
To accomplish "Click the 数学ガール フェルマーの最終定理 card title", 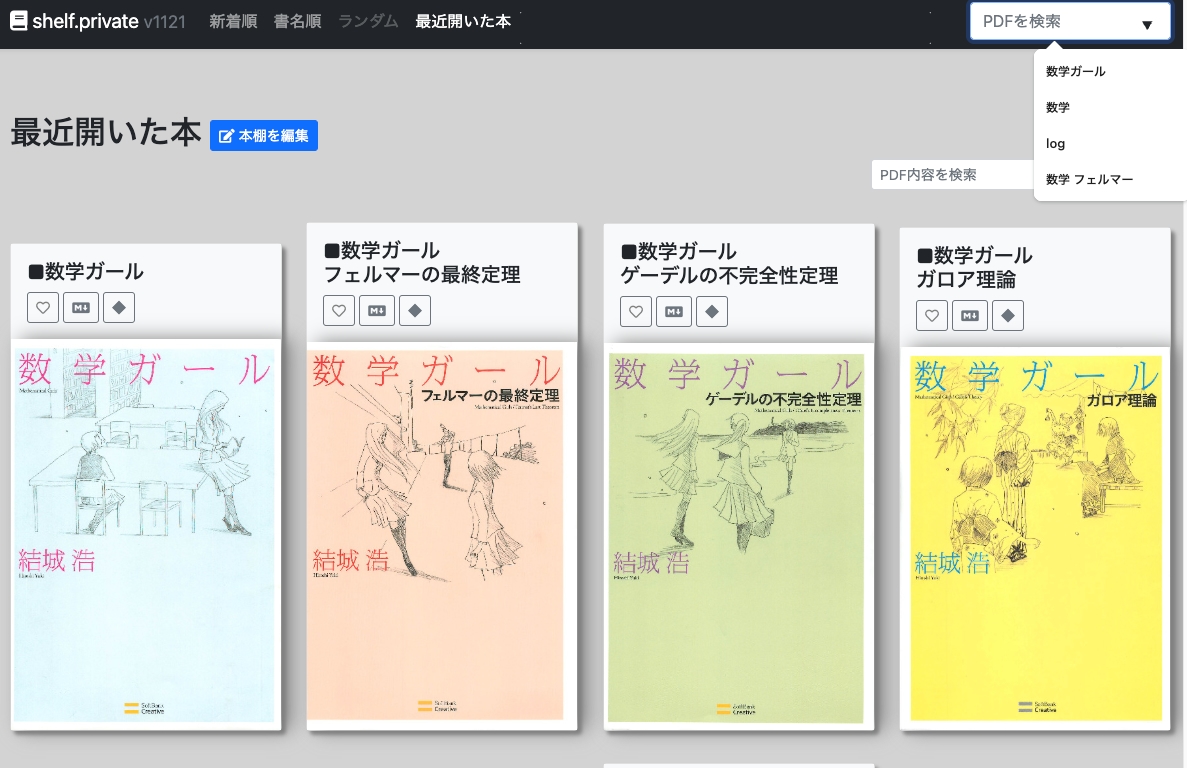I will point(422,262).
